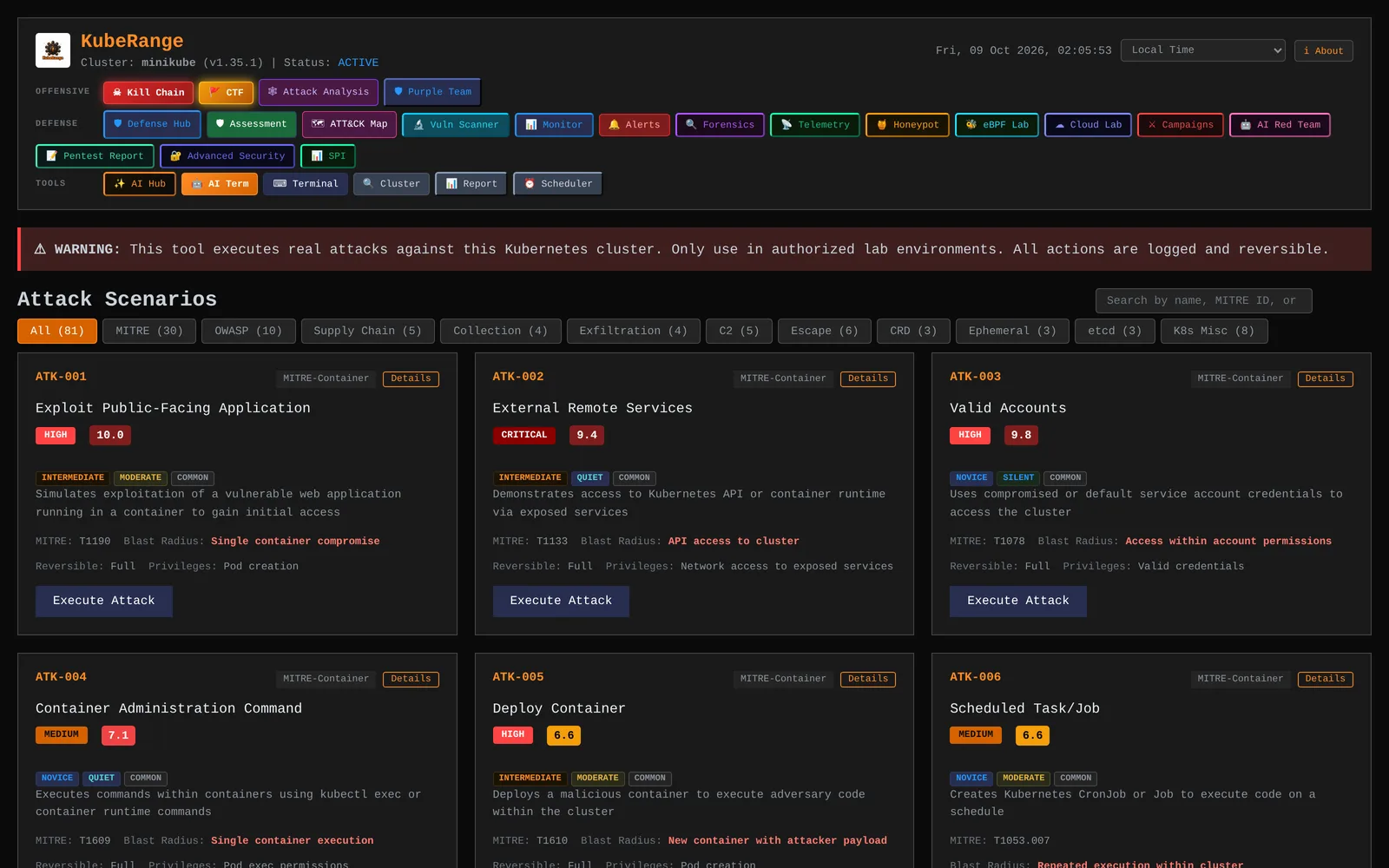1389x868 pixels.
Task: Select the All (81) filter tab
Action: click(57, 332)
